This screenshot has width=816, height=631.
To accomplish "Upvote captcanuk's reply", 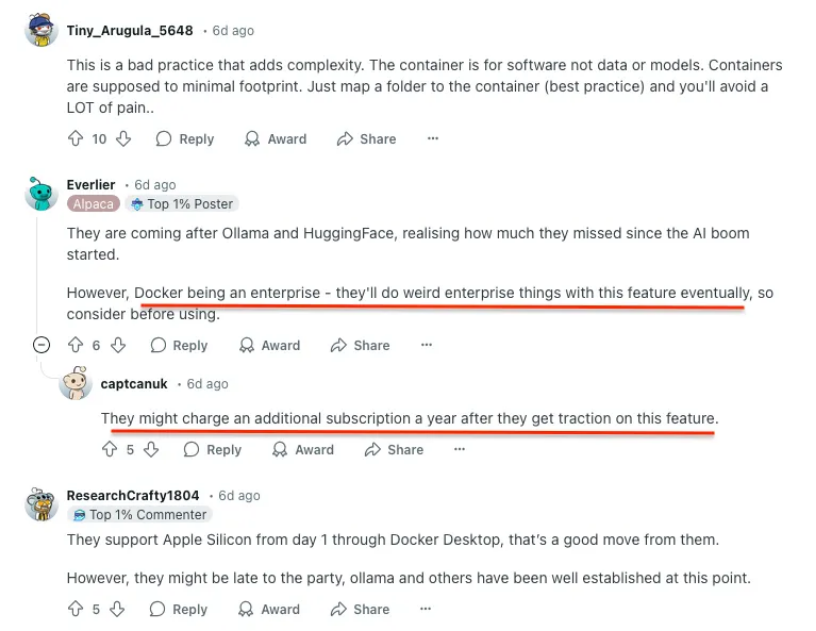I will (x=109, y=450).
